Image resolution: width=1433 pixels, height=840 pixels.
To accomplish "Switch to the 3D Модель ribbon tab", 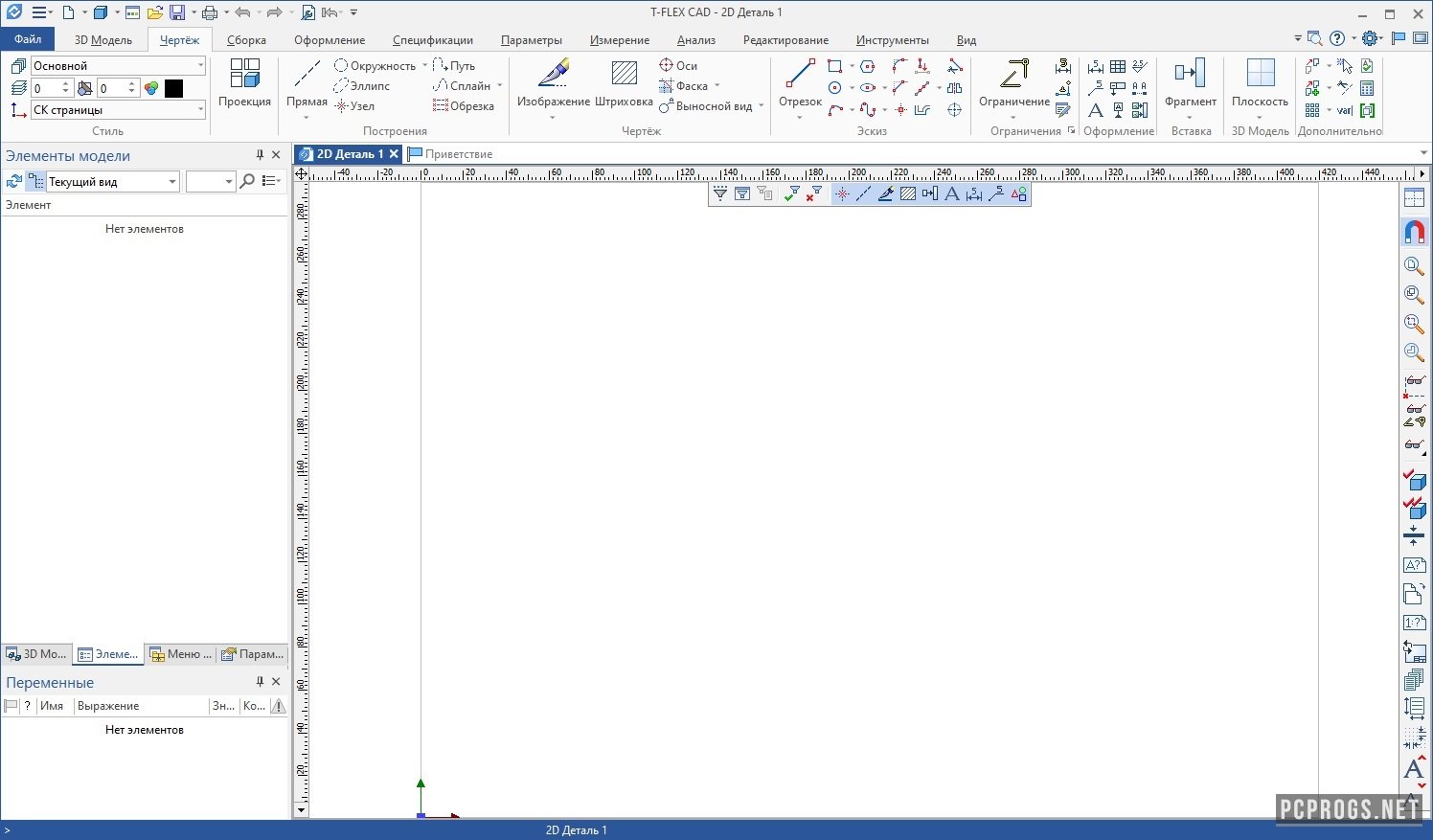I will point(103,40).
